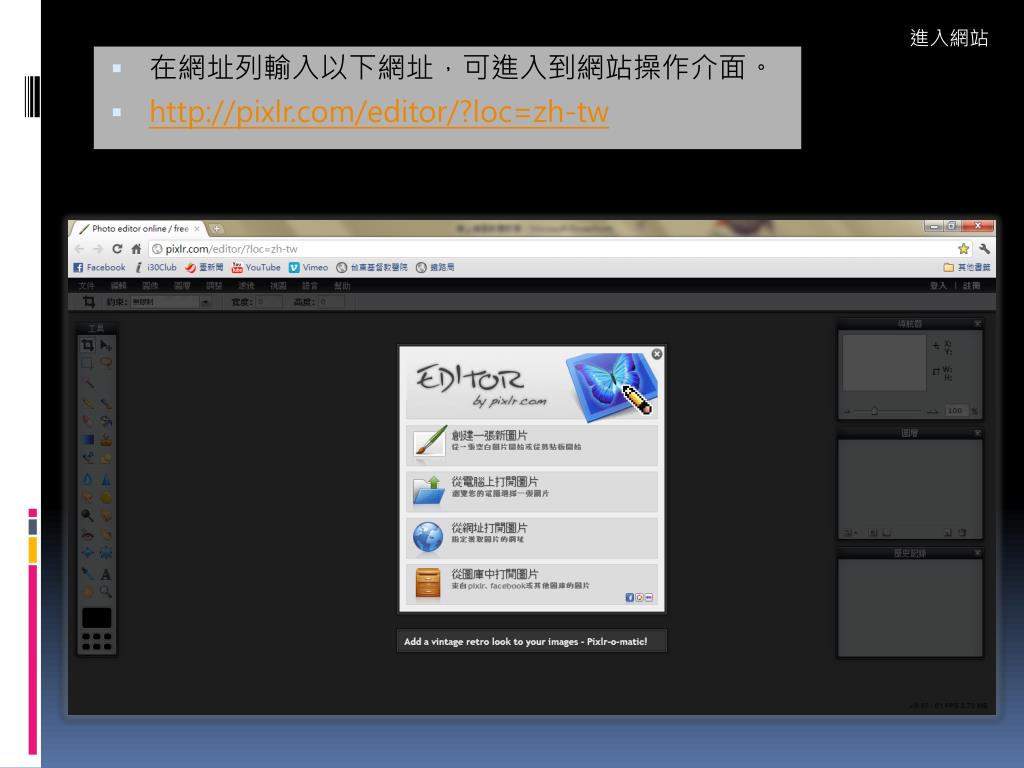Screen dimensions: 1024x768
Task: Click 從圖庫中打開圖片 option
Action: [532, 583]
